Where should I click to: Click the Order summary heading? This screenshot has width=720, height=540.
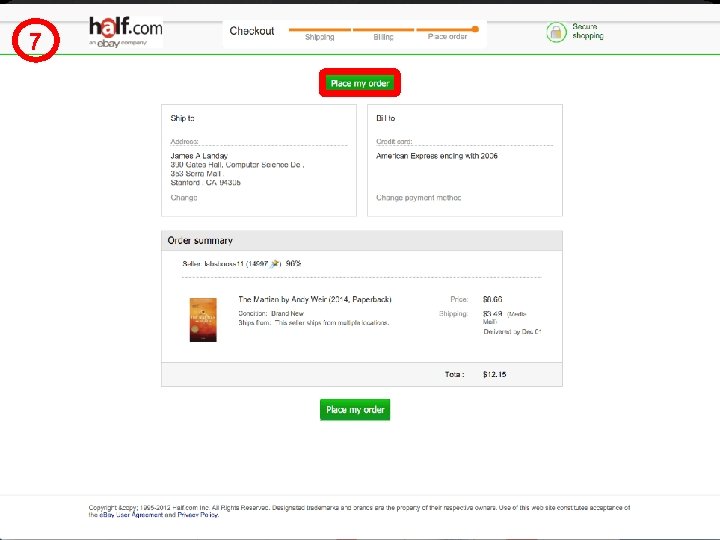pyautogui.click(x=200, y=241)
